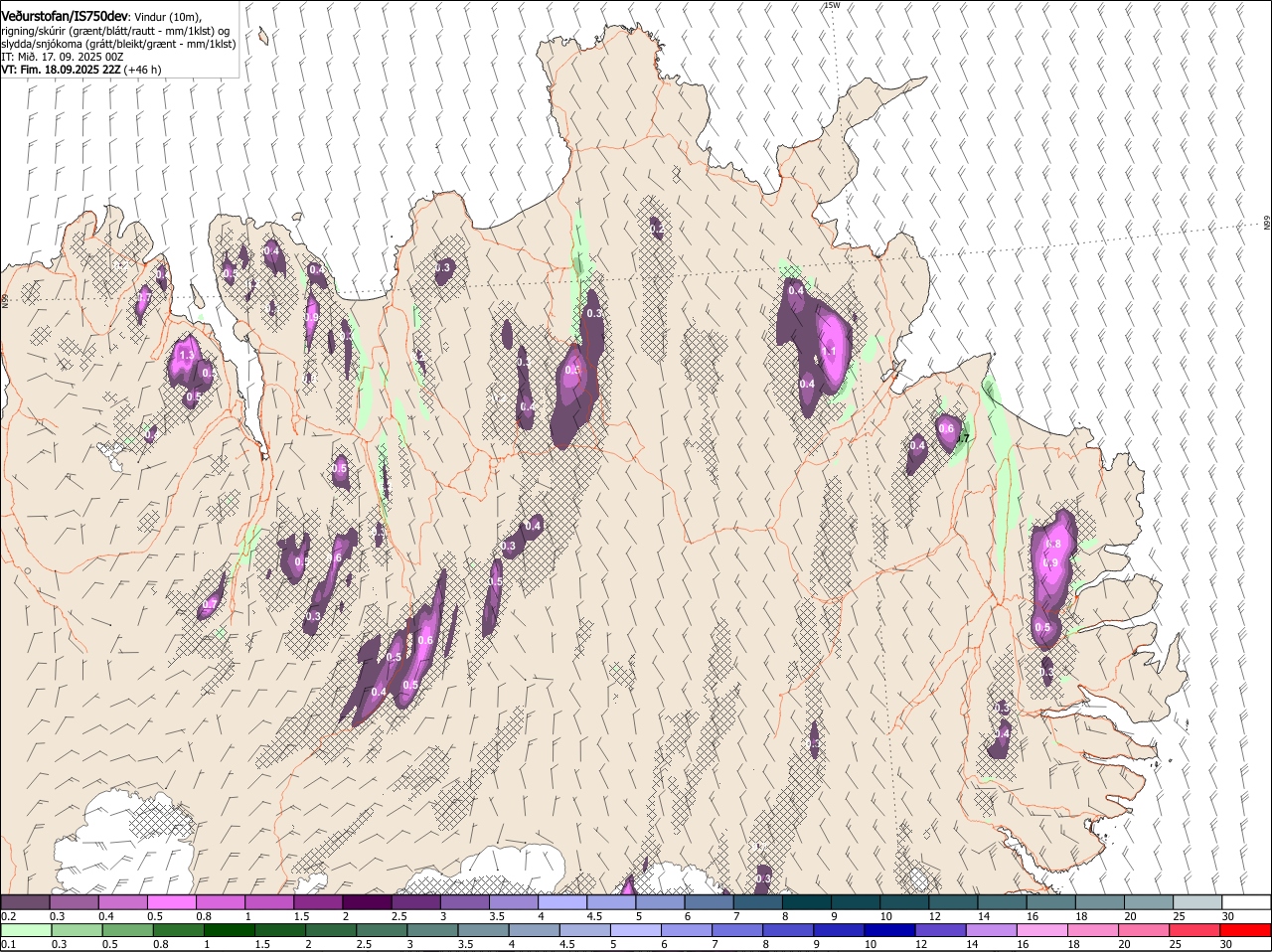Click the red-pink rain swatch between 25 and 30
Viewport: 1272px width, 952px height.
coord(1193,930)
